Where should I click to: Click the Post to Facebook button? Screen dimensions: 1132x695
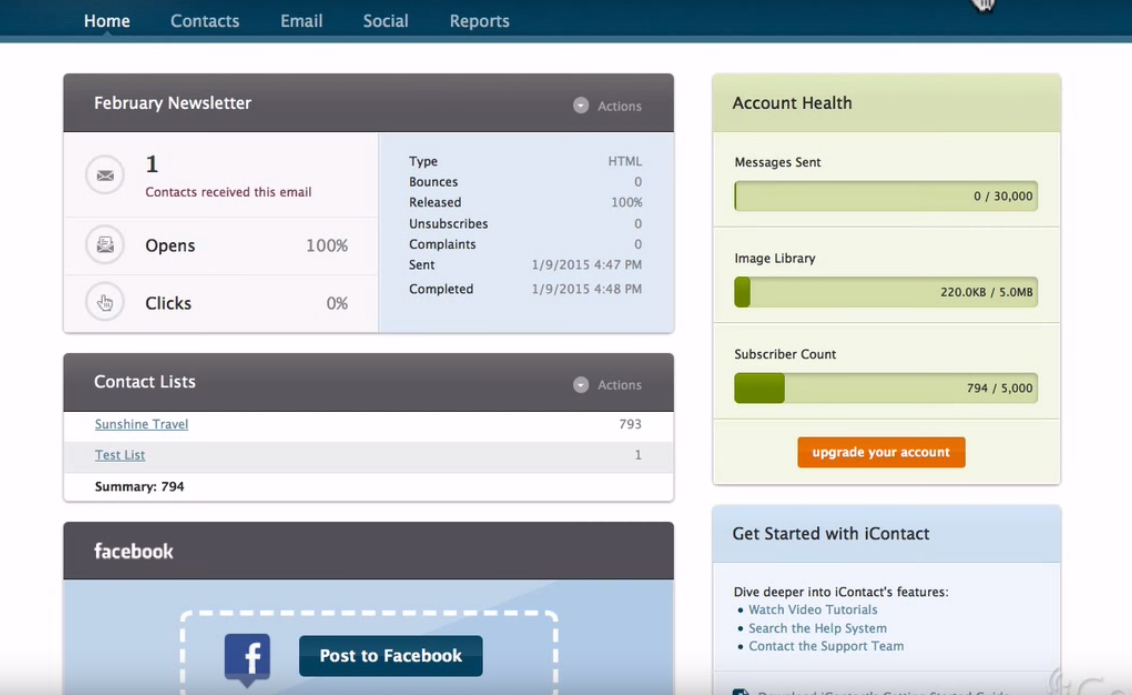(391, 655)
